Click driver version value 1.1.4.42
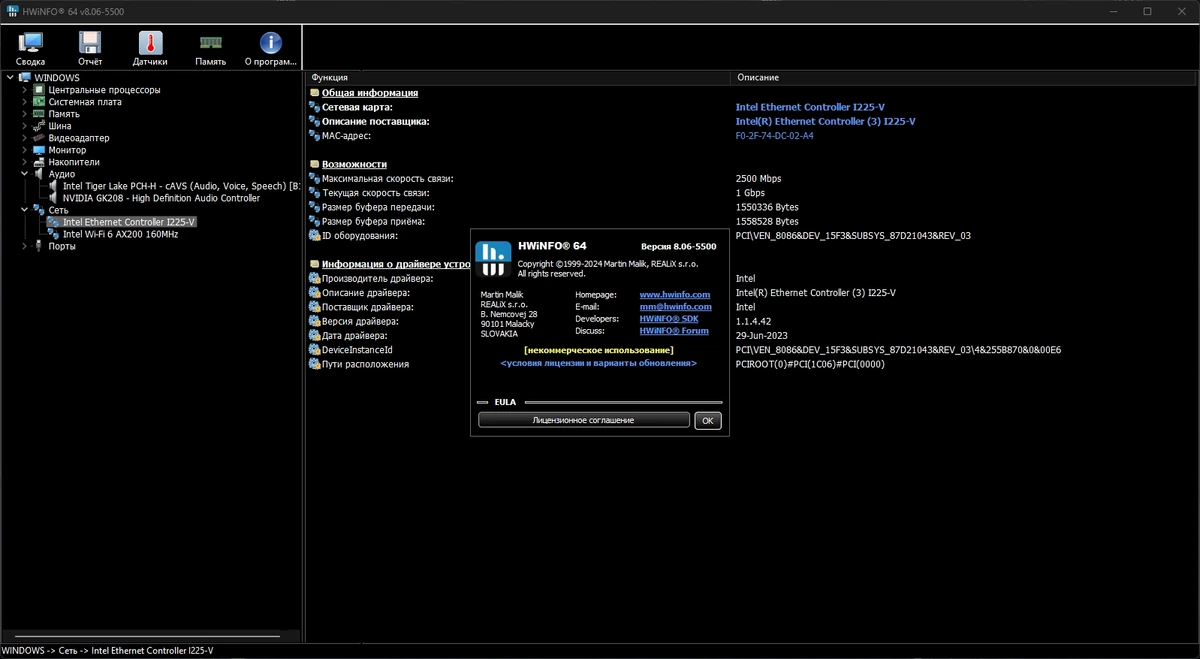The width and height of the screenshot is (1200, 659). click(753, 322)
